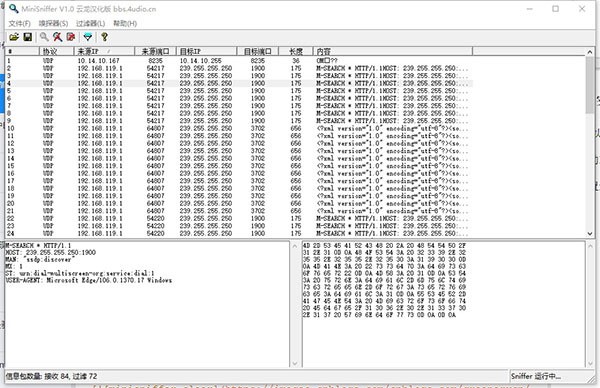Select packet row number 10 in list
Screen dimensions: 600x388
coord(239,129)
